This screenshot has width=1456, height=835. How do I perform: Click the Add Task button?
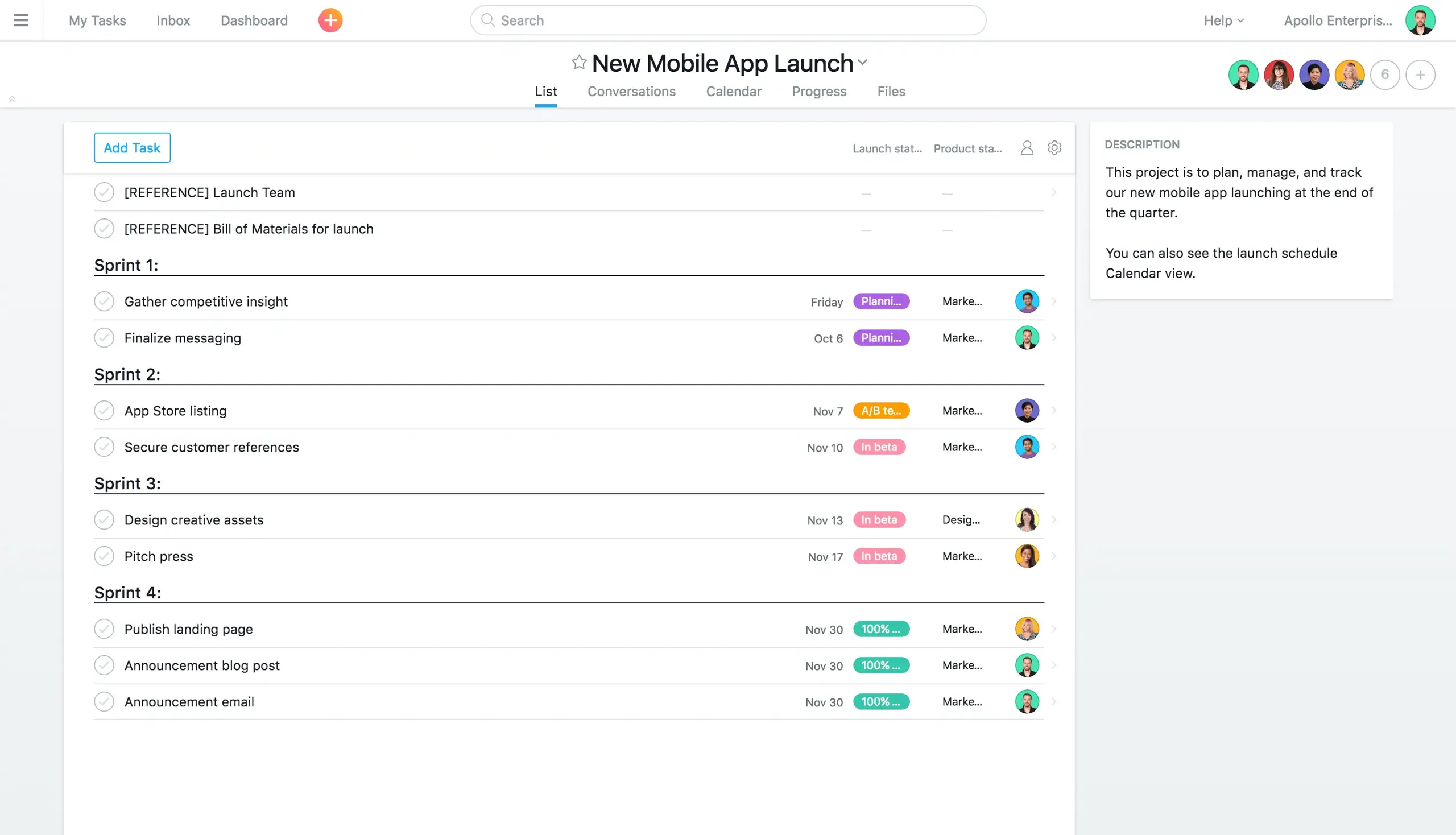(132, 147)
